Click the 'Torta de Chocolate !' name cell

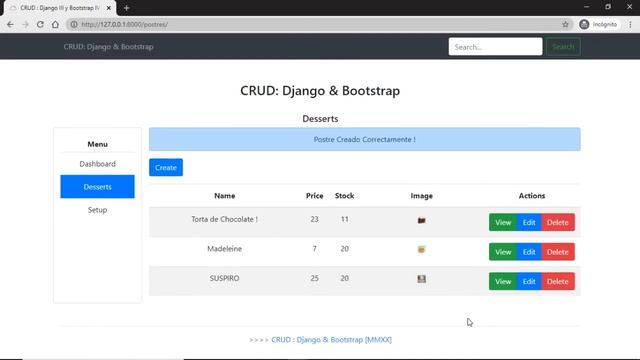pyautogui.click(x=224, y=219)
